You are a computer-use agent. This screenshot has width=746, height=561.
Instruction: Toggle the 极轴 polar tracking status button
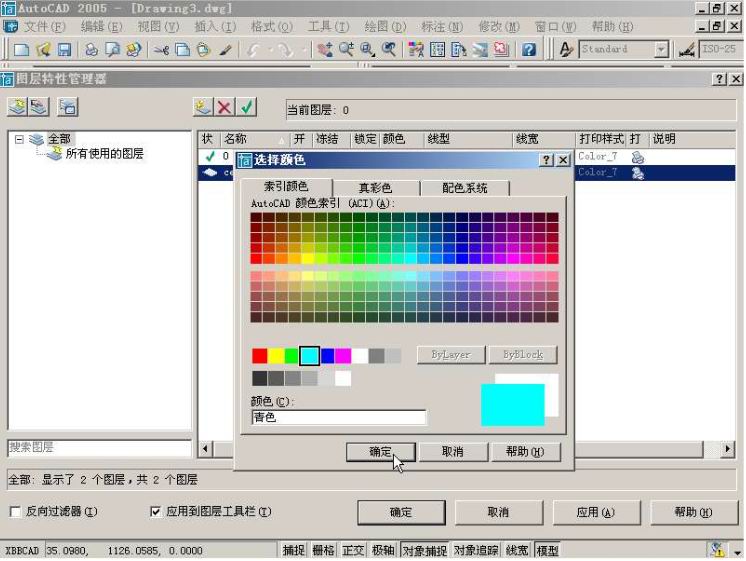tap(383, 550)
